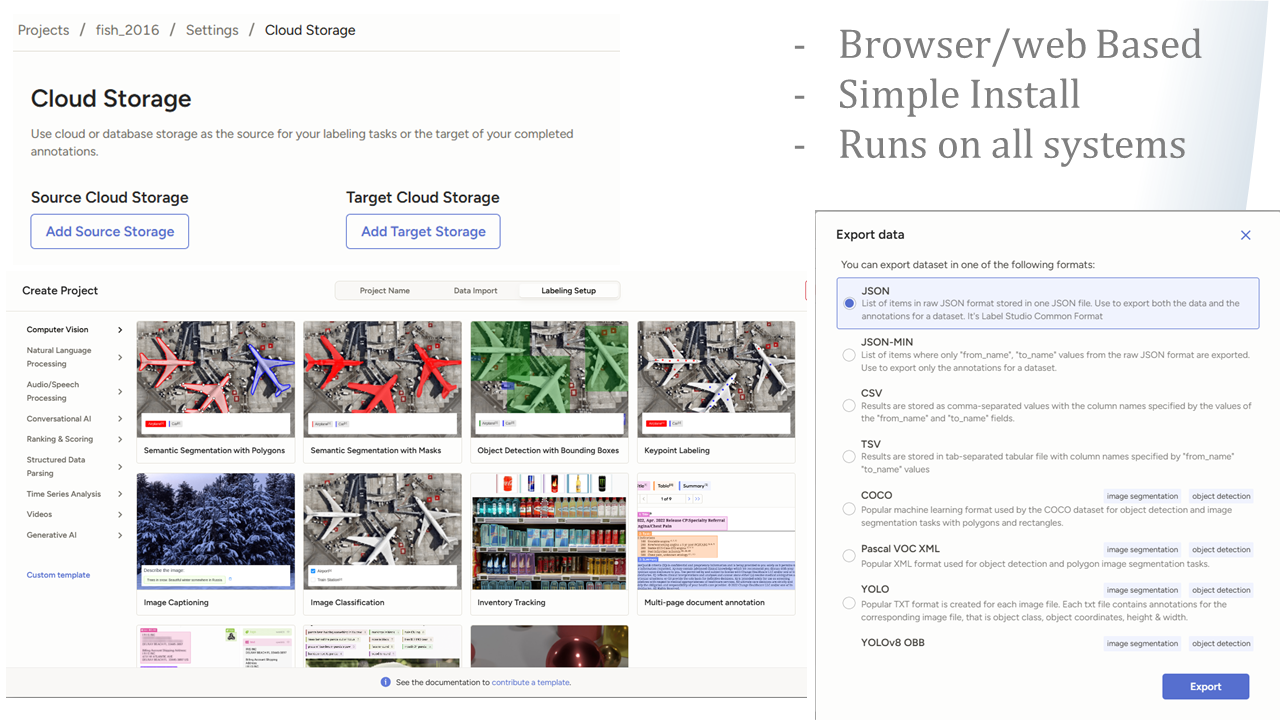Screen dimensions: 1280x720
Task: Expand Natural Language Processing category
Action: click(120, 357)
